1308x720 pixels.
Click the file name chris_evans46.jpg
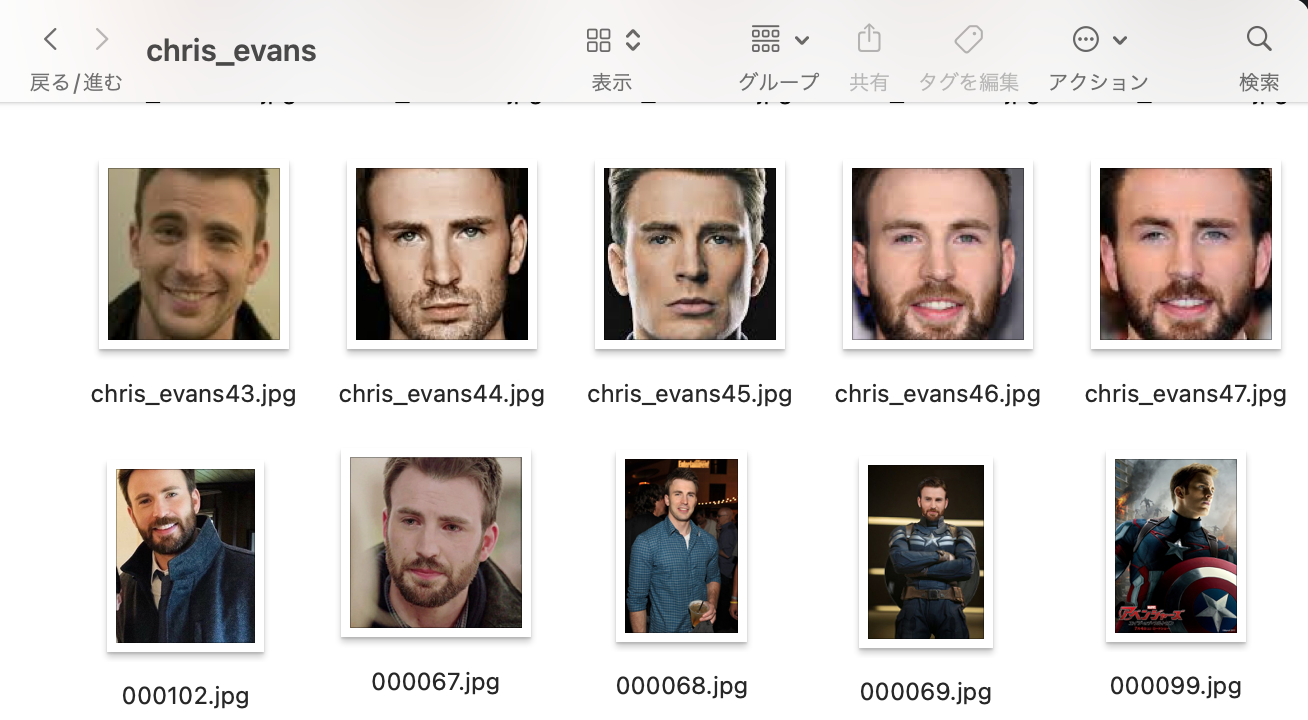938,394
